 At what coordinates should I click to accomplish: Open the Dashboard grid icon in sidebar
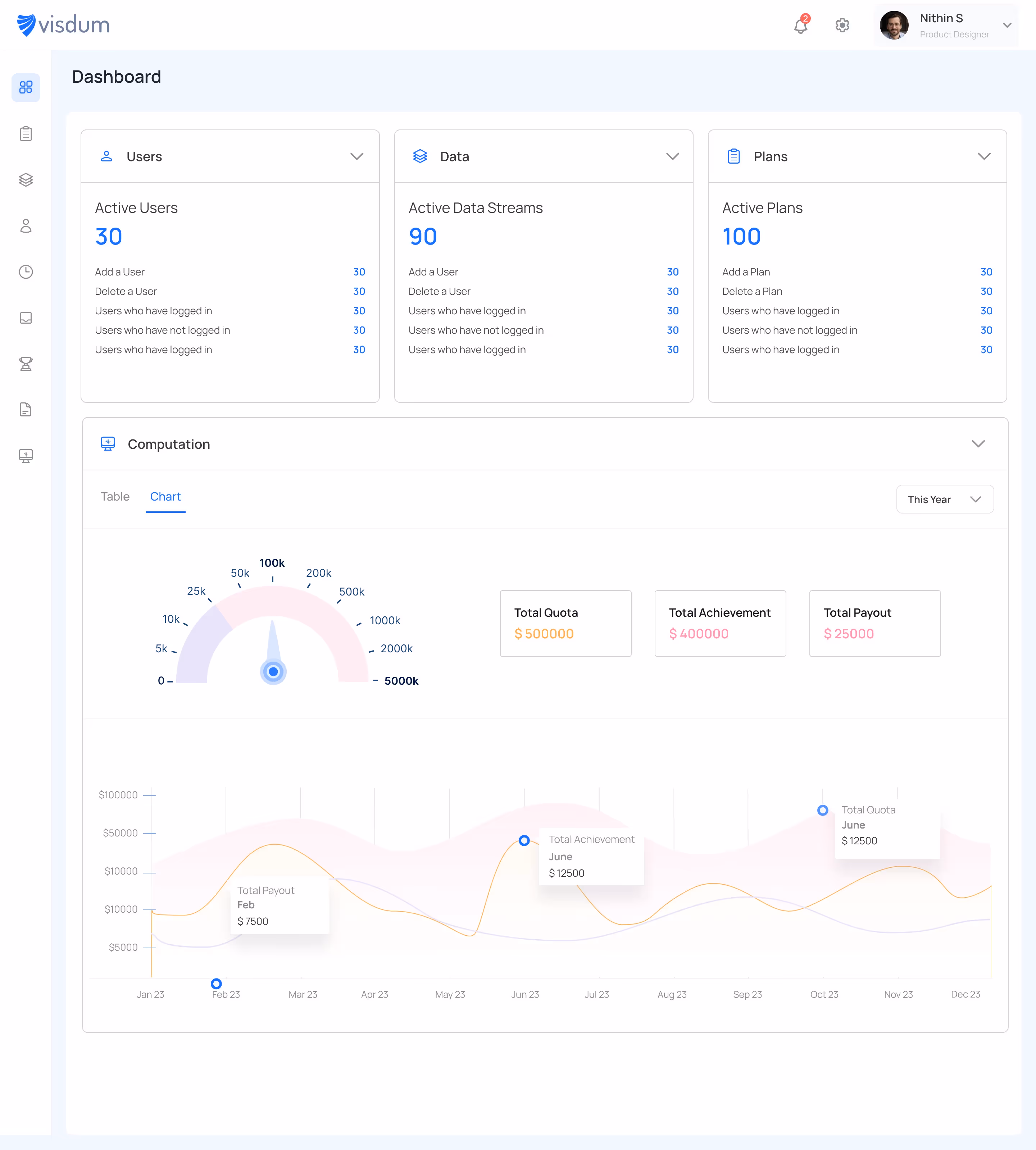pyautogui.click(x=26, y=87)
